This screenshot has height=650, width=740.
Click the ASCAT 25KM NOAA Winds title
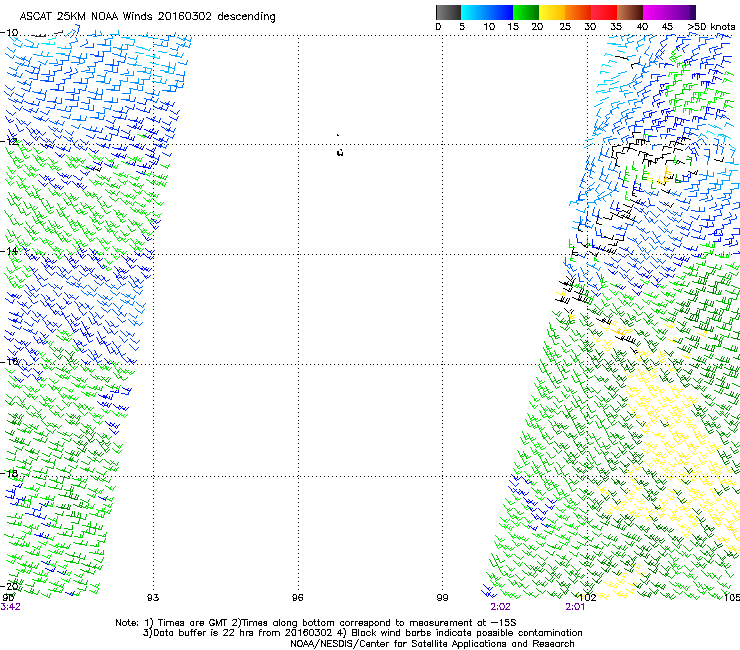pos(147,16)
